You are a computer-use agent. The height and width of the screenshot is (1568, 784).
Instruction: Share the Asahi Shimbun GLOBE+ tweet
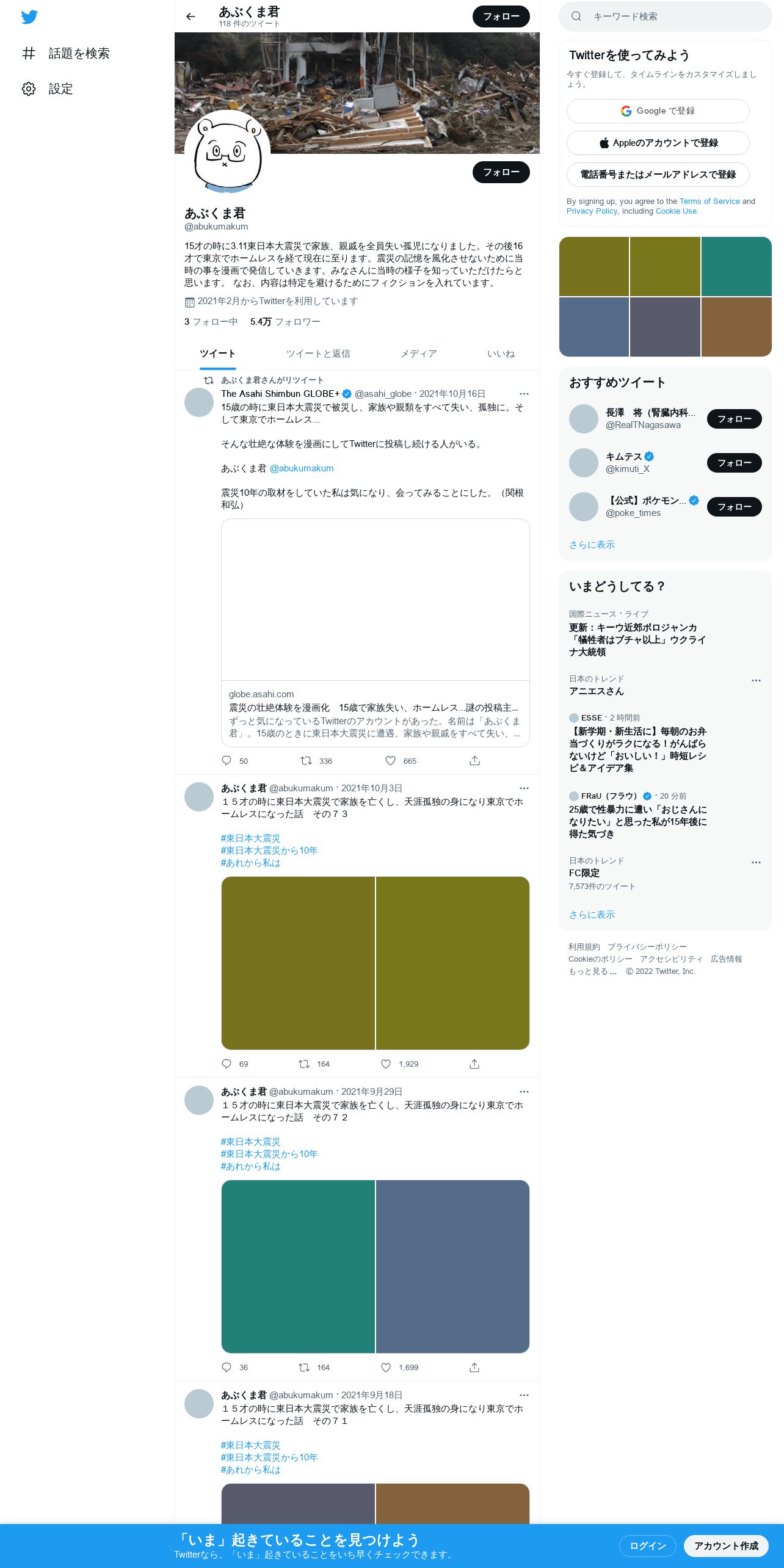[x=474, y=761]
